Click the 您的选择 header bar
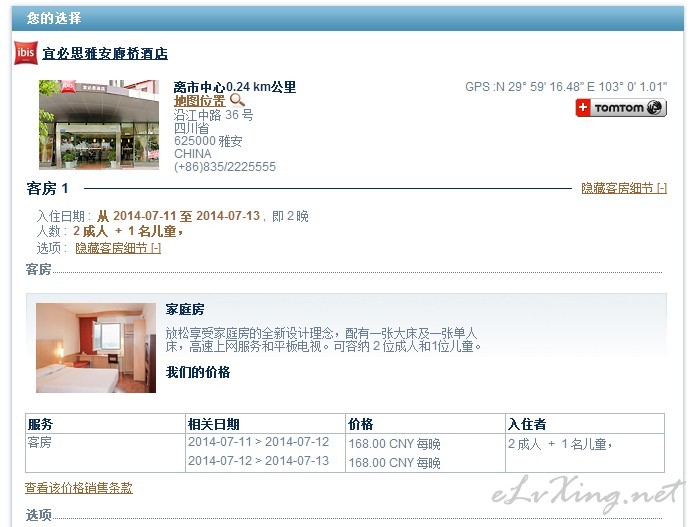 pos(348,18)
